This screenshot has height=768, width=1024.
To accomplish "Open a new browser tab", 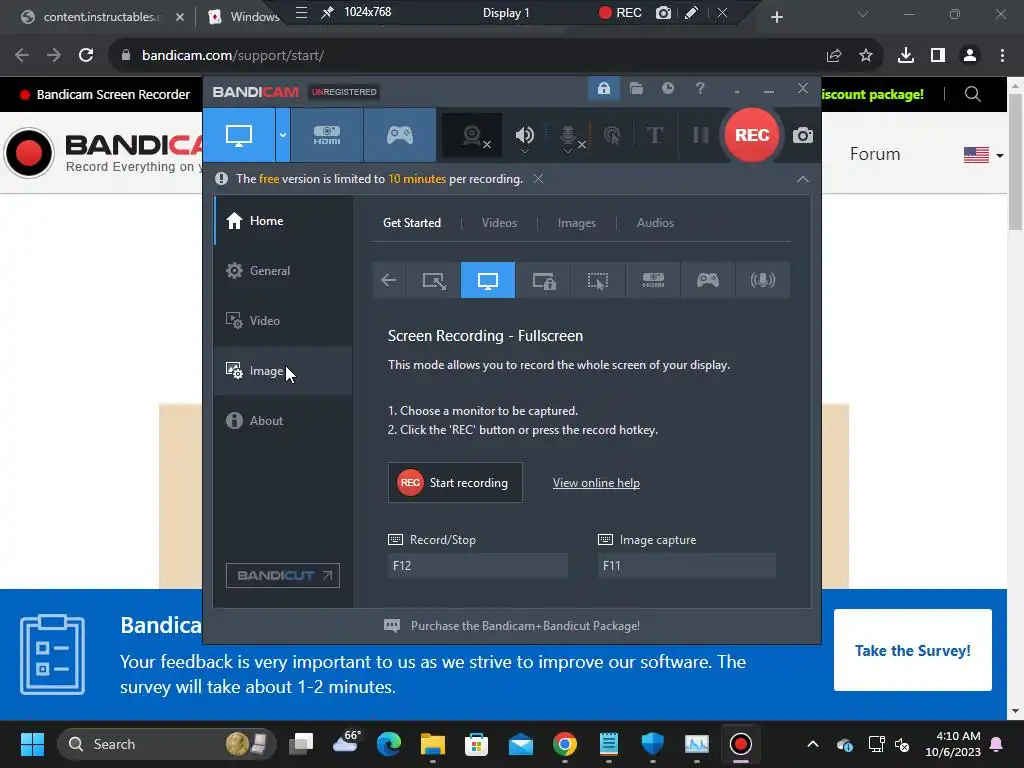I will (776, 17).
